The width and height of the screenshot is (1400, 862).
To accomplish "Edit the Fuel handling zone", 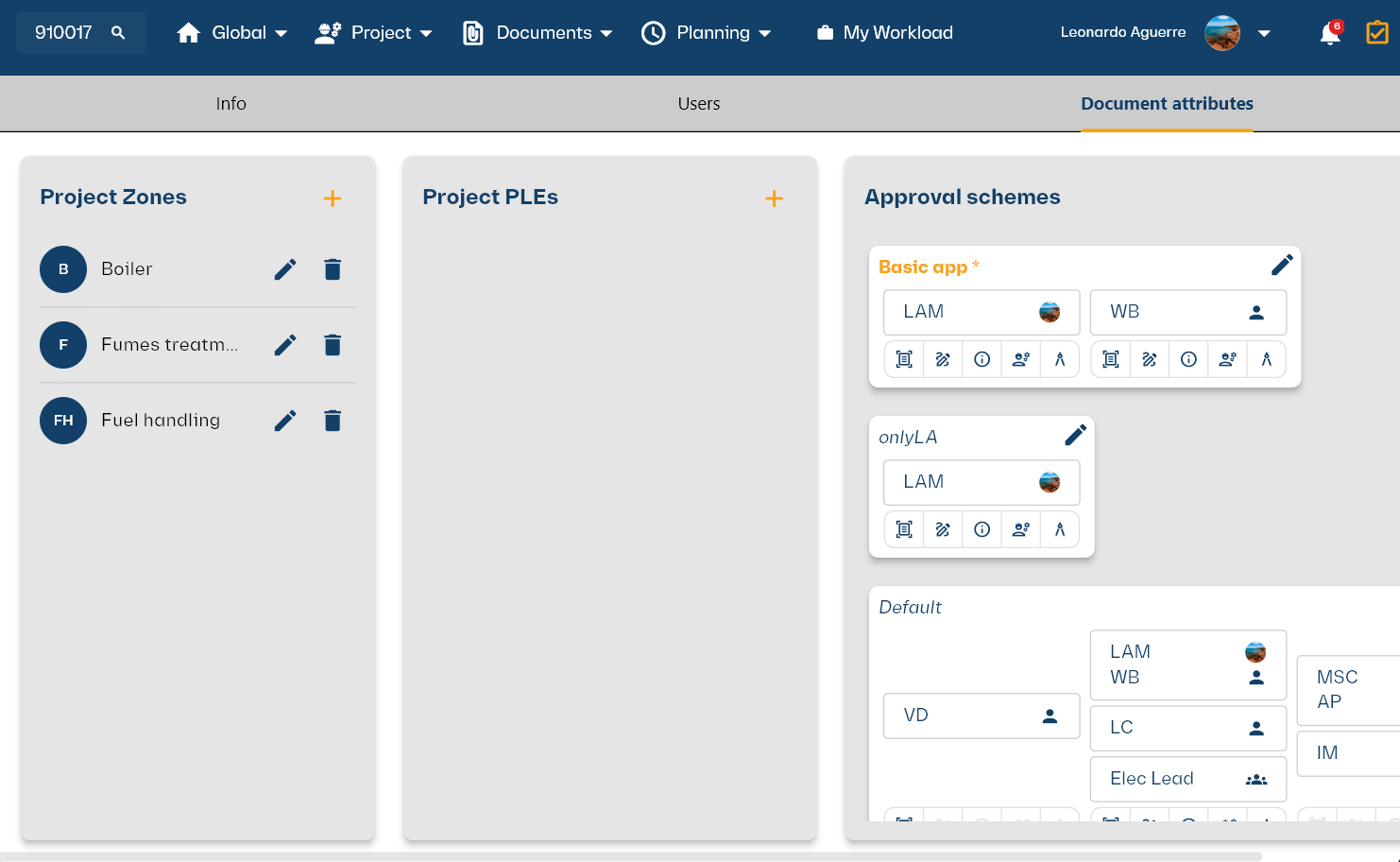I will click(x=285, y=421).
